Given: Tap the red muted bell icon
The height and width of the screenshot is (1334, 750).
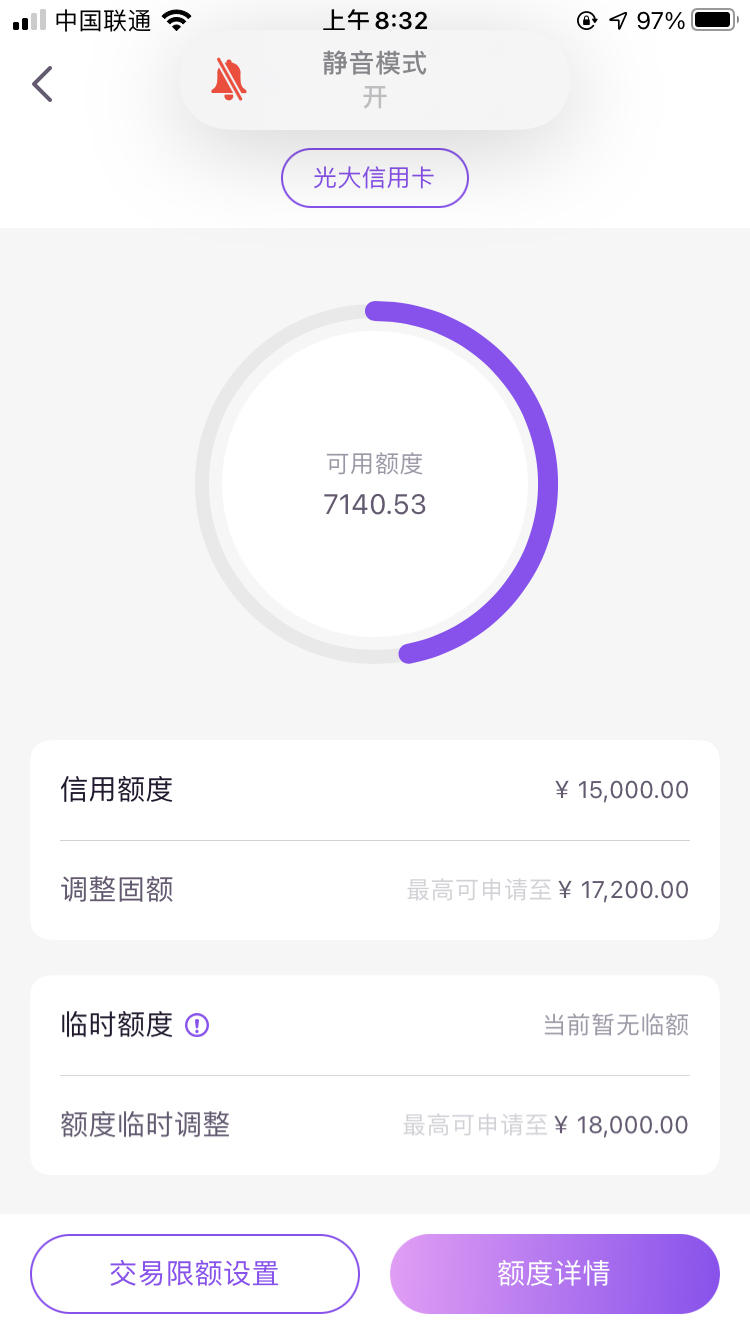Looking at the screenshot, I should (229, 79).
